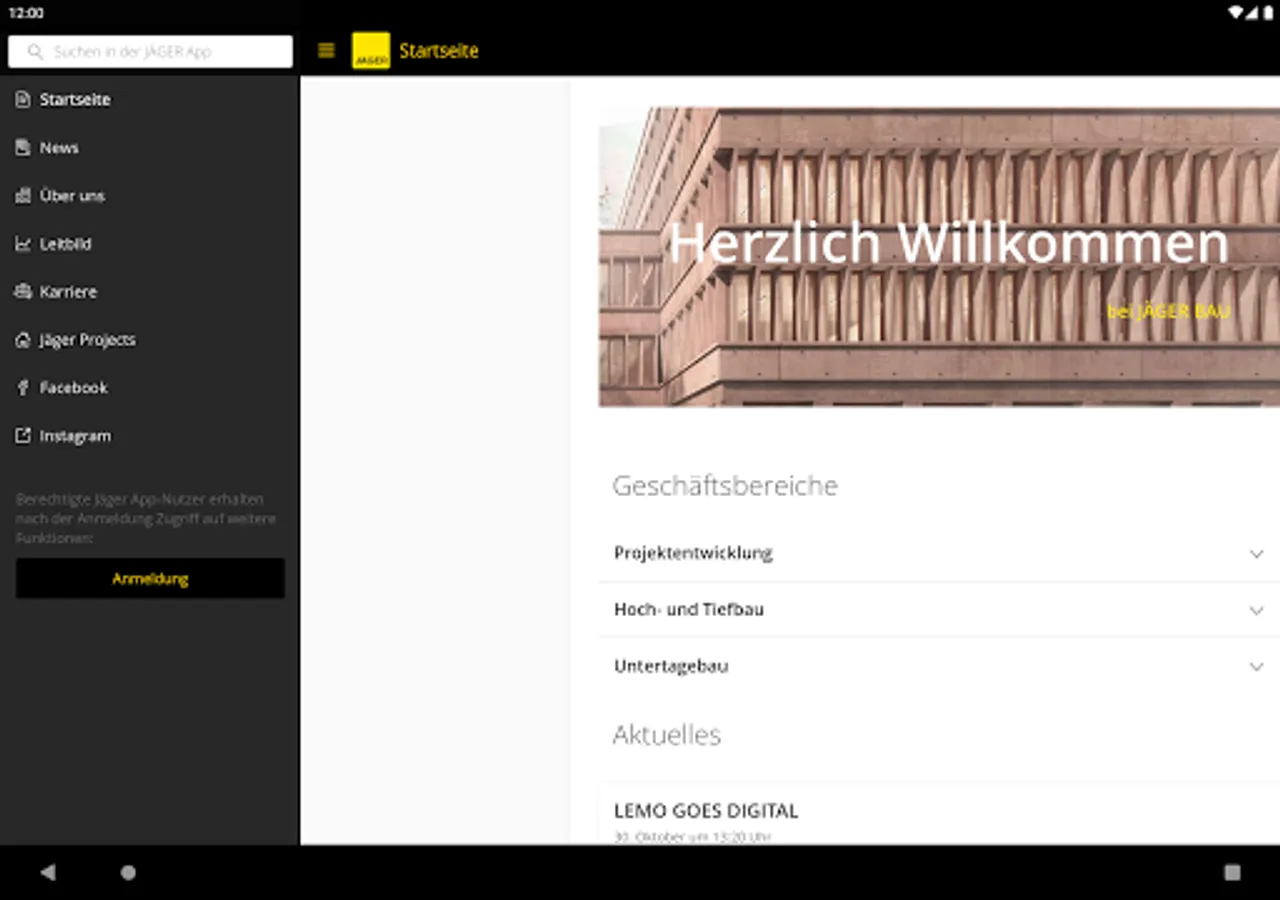Focus the 'Suchen in der JÄGER App' field
This screenshot has width=1280, height=900.
pos(150,52)
